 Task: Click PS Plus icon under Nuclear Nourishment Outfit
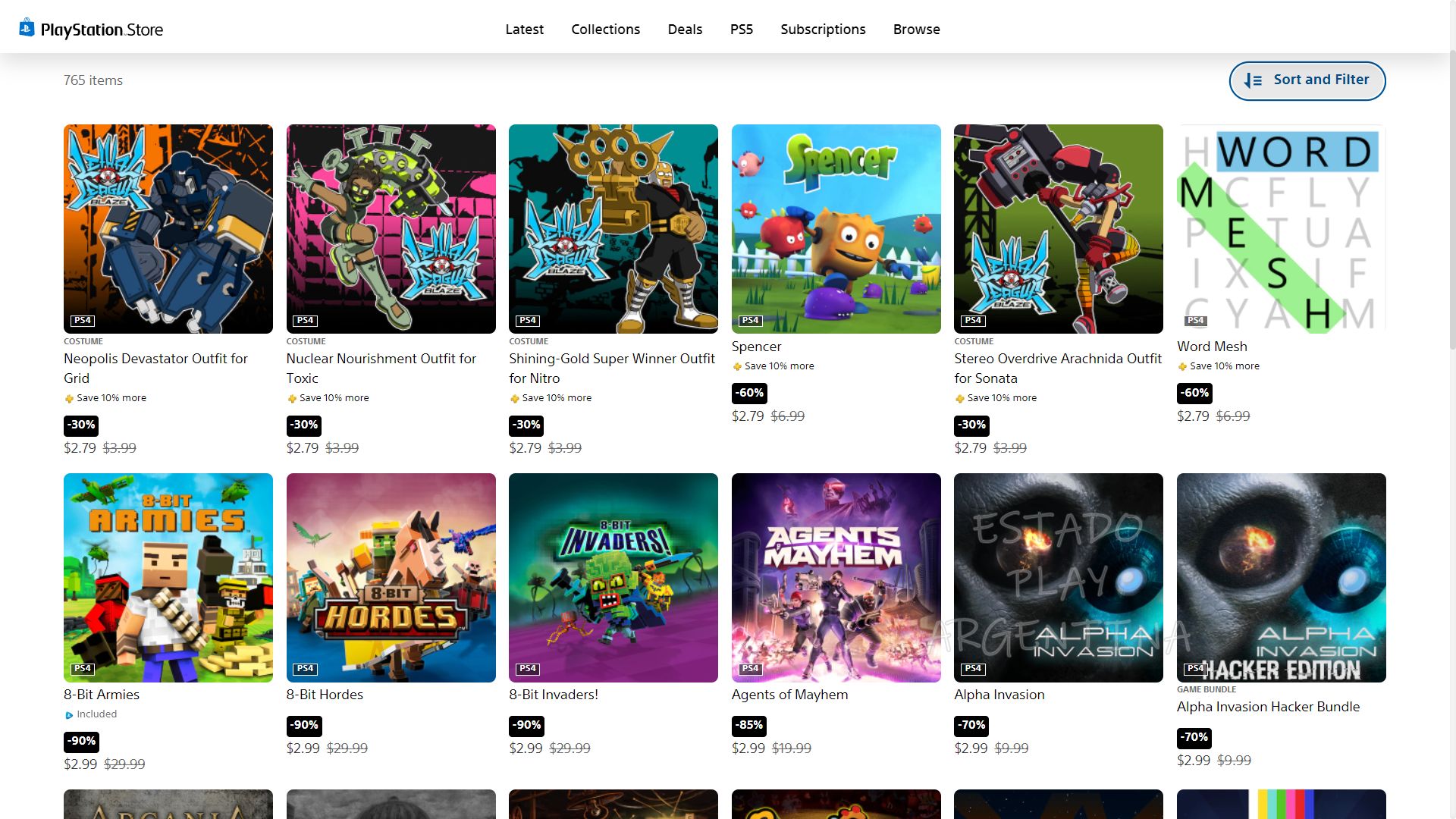(292, 399)
